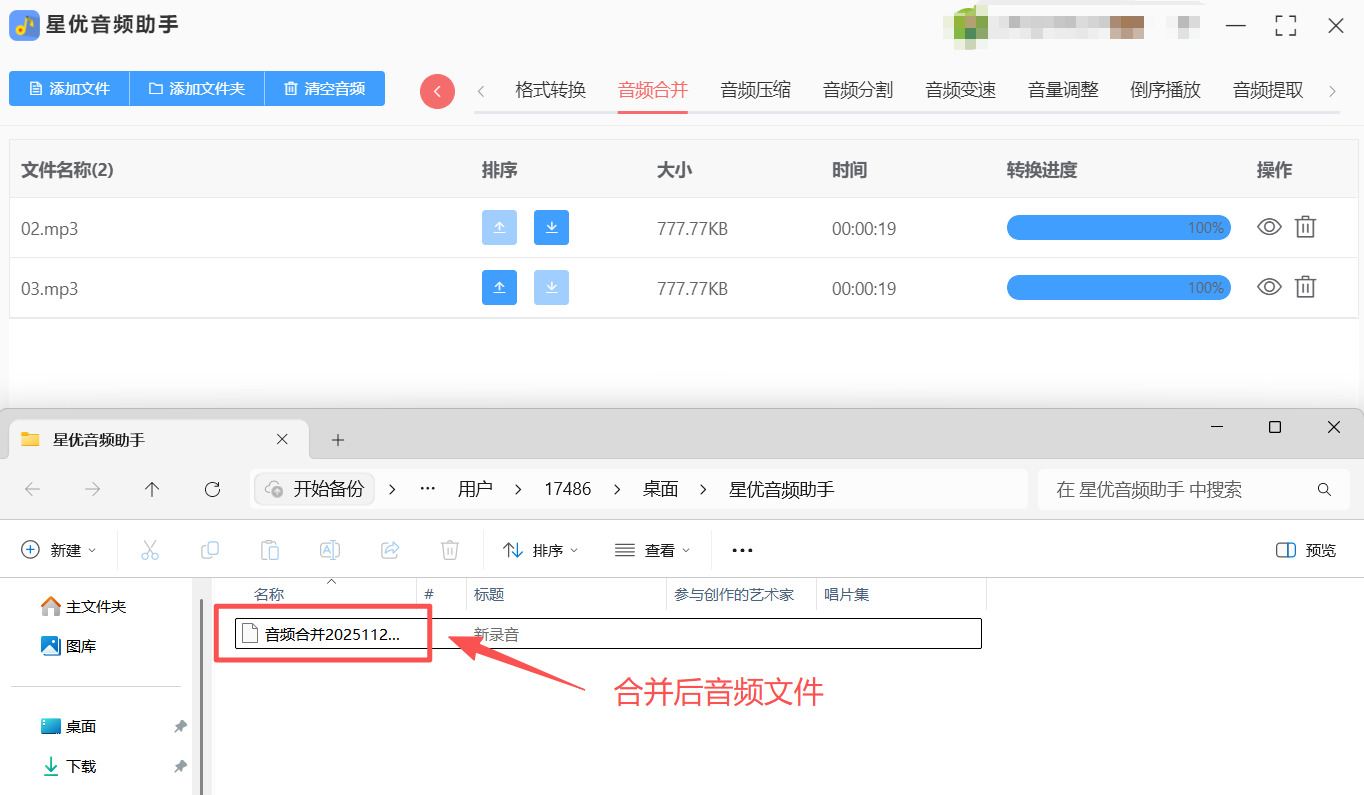Toggle the 预览 preview pane
This screenshot has width=1364, height=795.
pos(1306,550)
